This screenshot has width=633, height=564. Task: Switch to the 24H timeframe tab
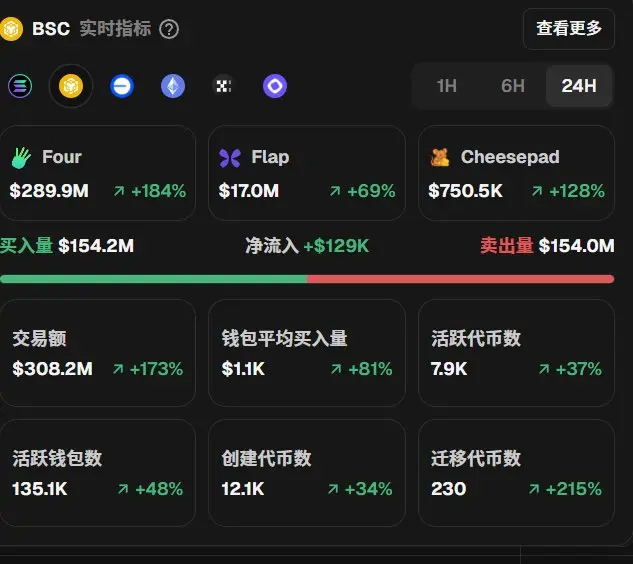click(579, 86)
